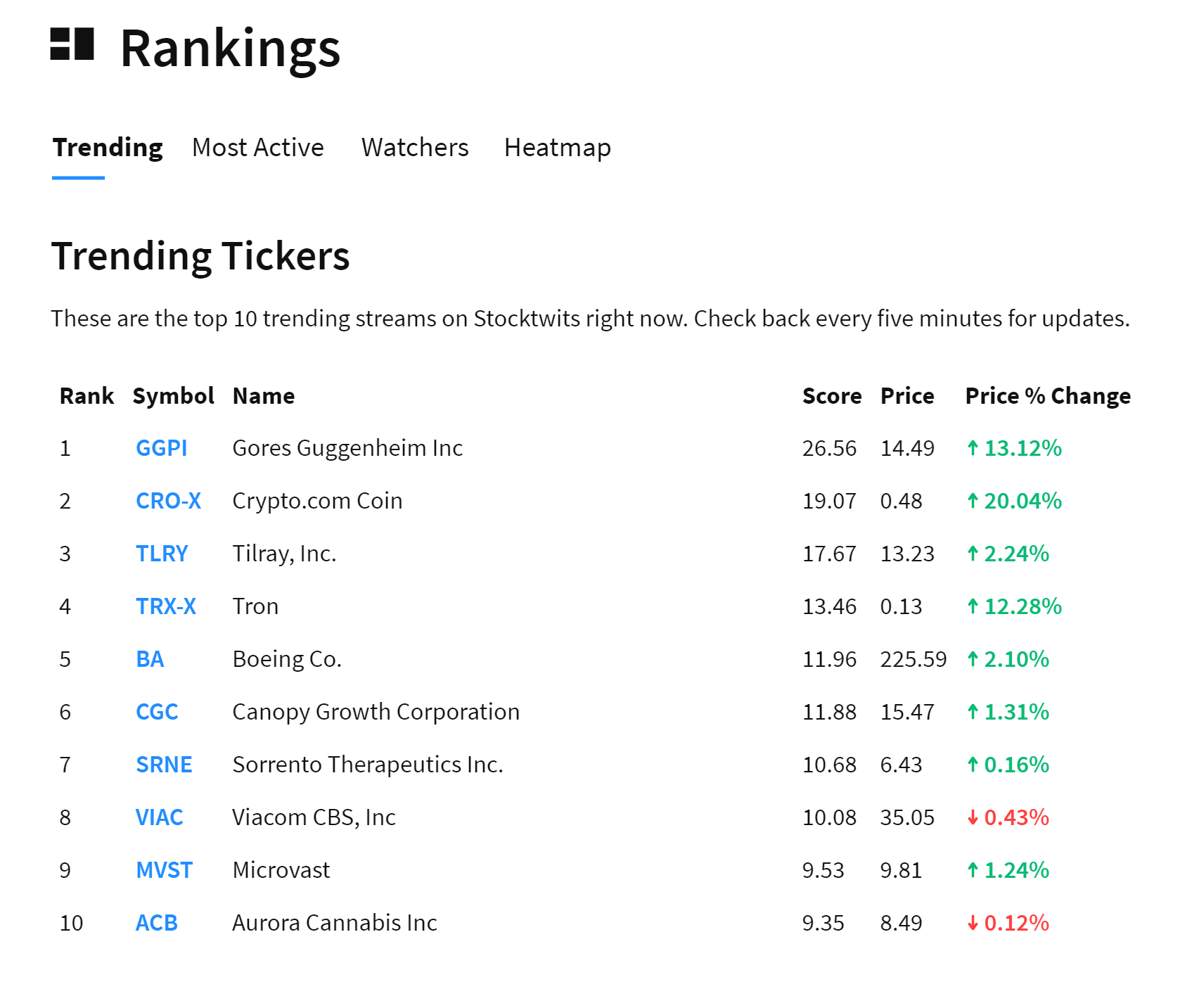Go to the TRX-X ticker page
The height and width of the screenshot is (1008, 1192).
(166, 606)
